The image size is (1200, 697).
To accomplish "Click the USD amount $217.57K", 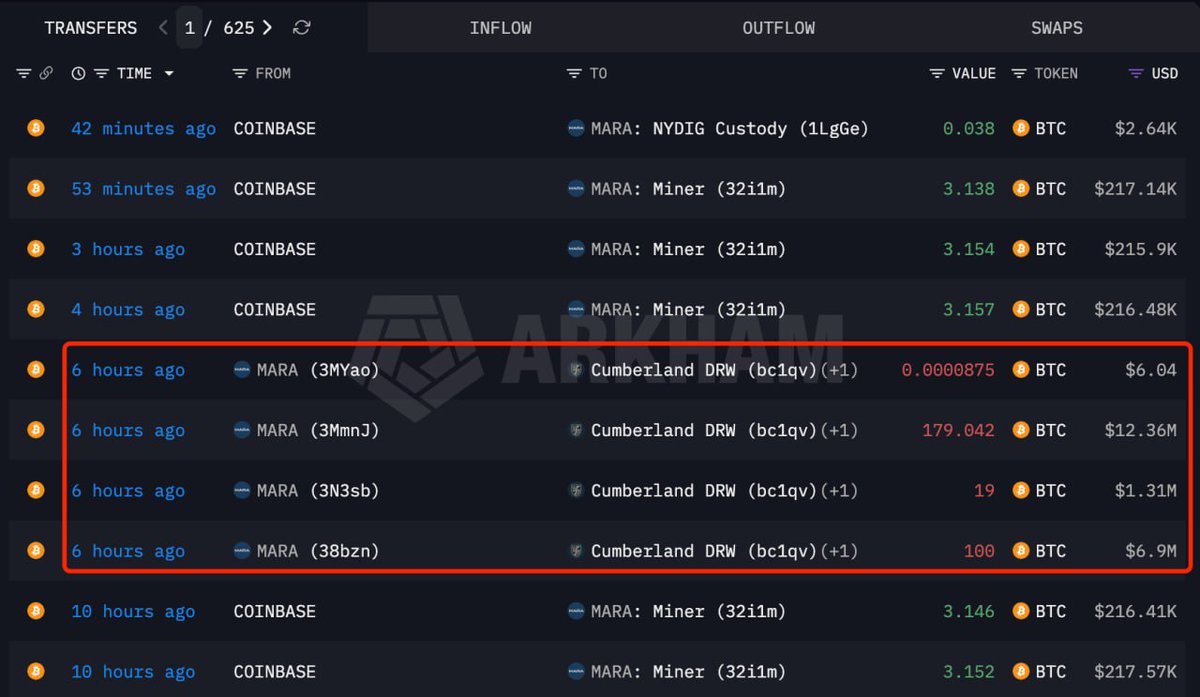I will [1135, 672].
